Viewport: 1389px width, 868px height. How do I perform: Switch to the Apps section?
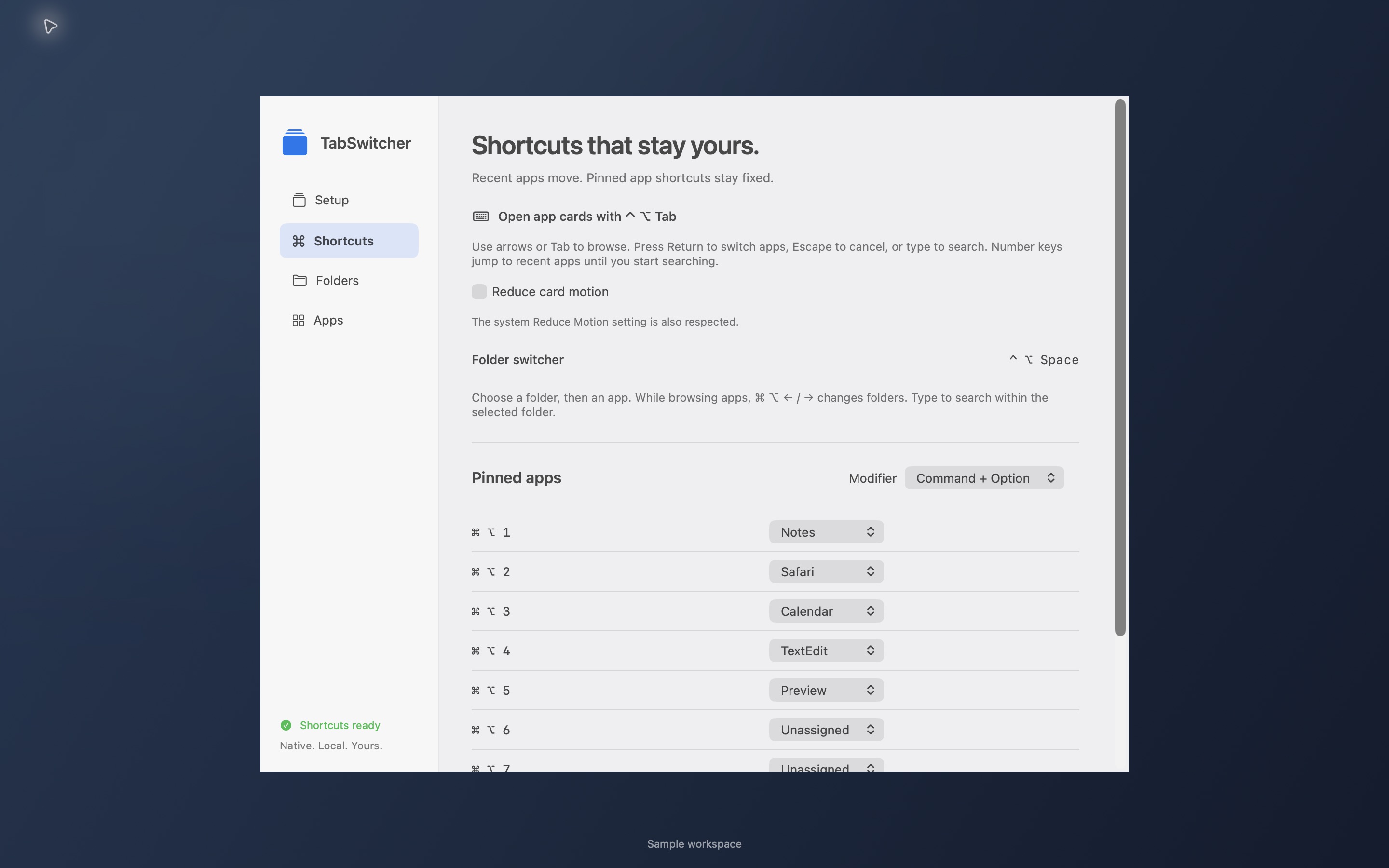click(x=349, y=320)
